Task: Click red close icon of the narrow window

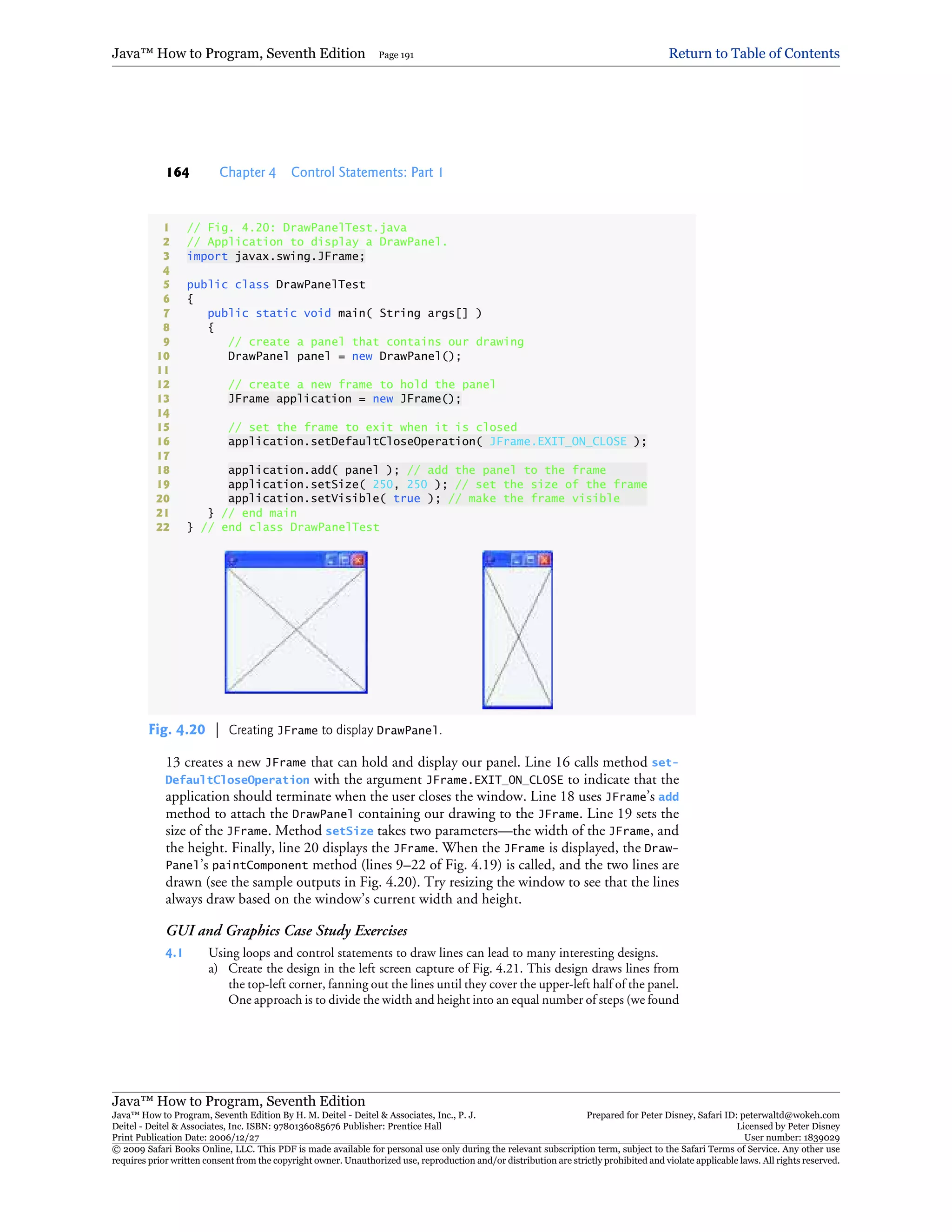Action: [544, 560]
